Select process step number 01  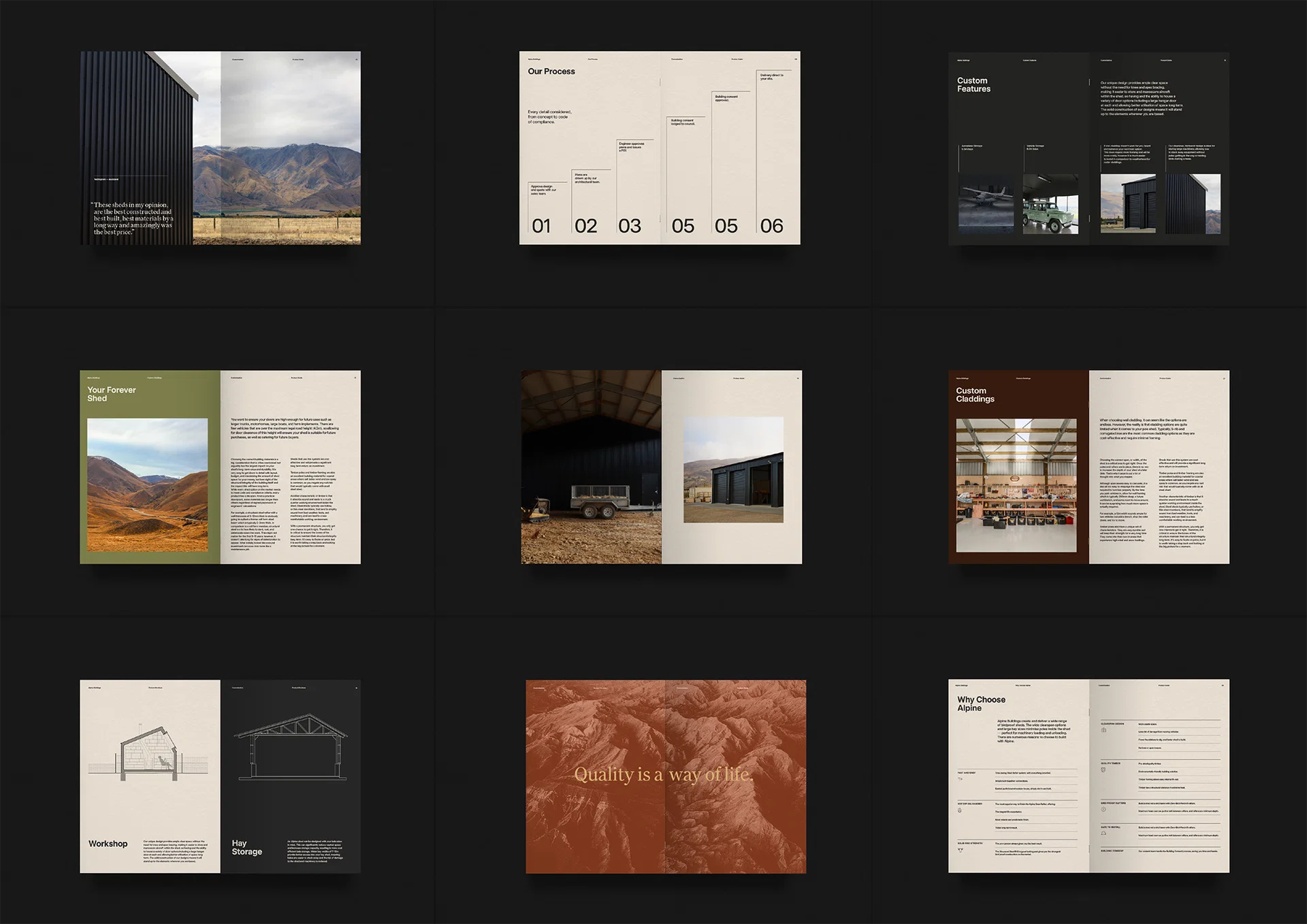coord(541,226)
